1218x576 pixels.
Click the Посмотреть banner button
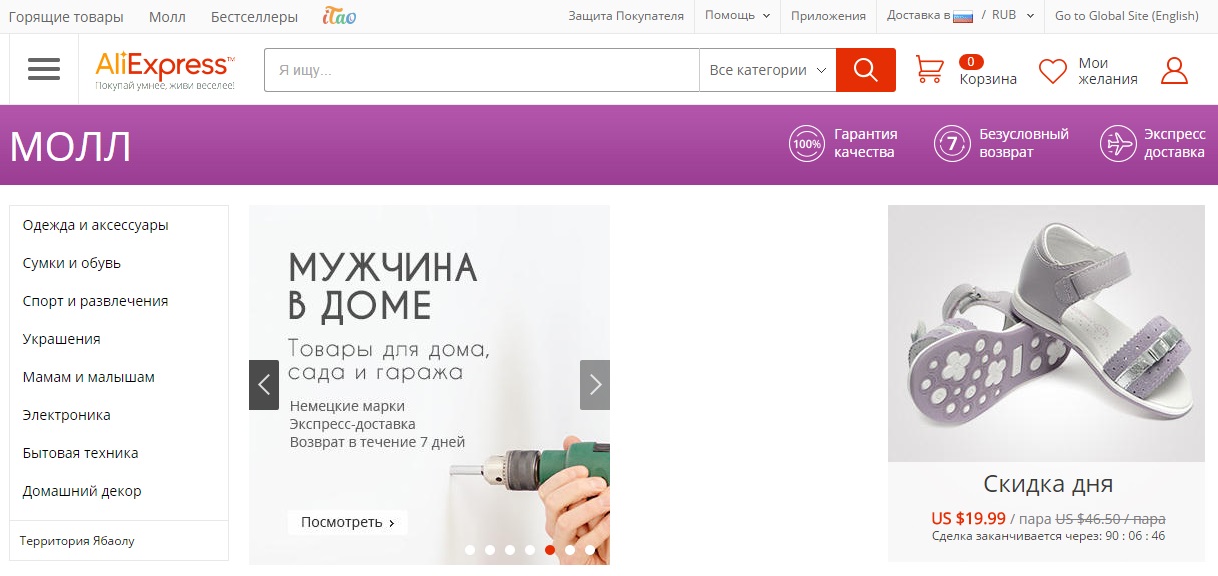348,522
